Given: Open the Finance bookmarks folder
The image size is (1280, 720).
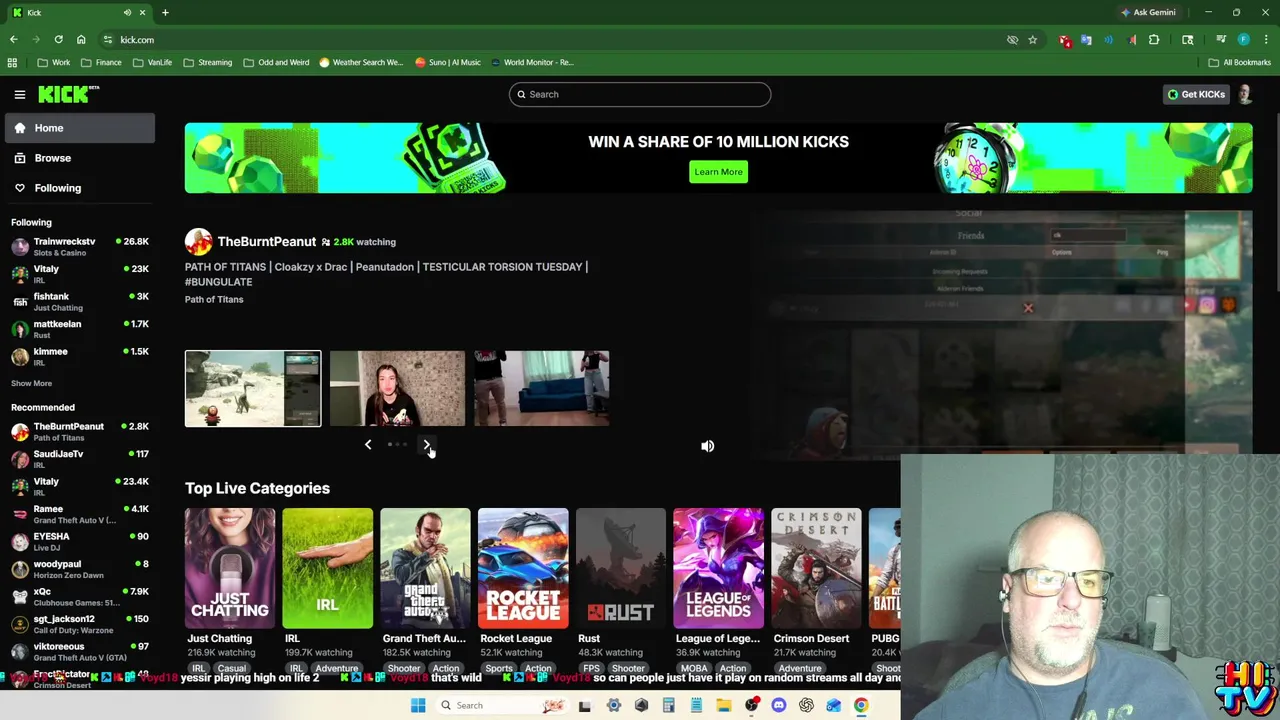Looking at the screenshot, I should (x=101, y=62).
